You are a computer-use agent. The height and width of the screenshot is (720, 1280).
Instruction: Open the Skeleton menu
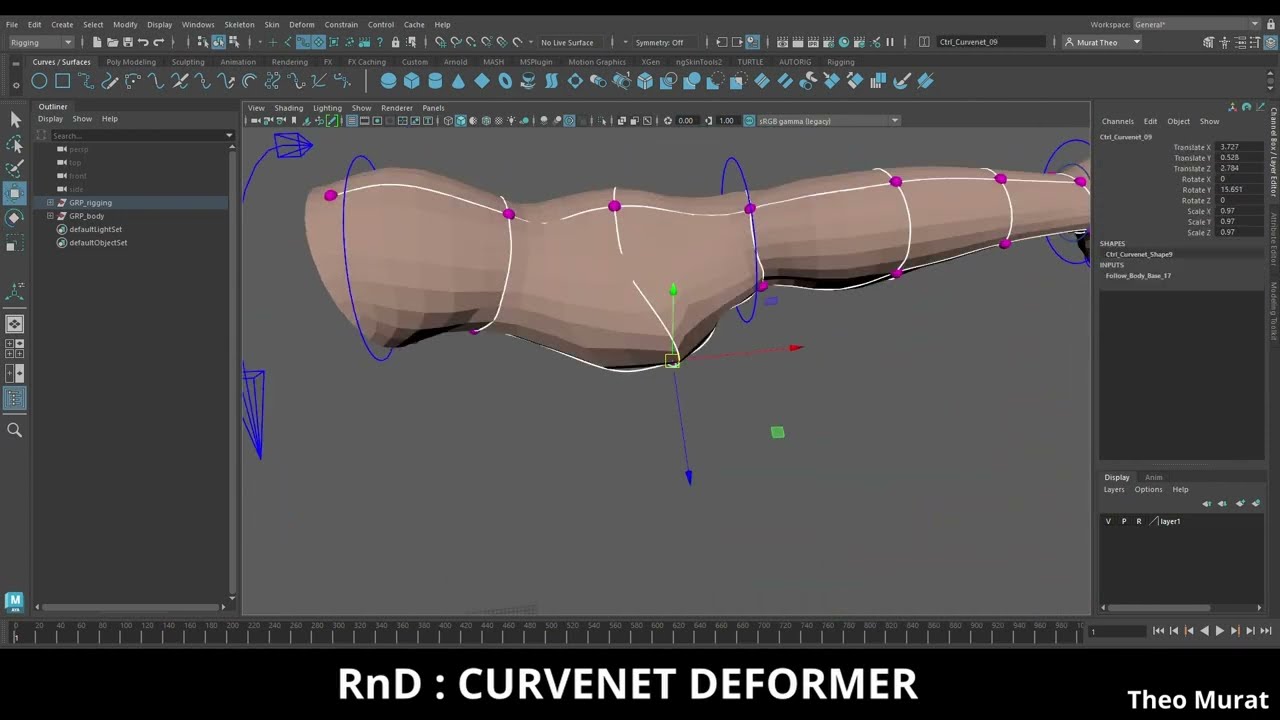(239, 24)
